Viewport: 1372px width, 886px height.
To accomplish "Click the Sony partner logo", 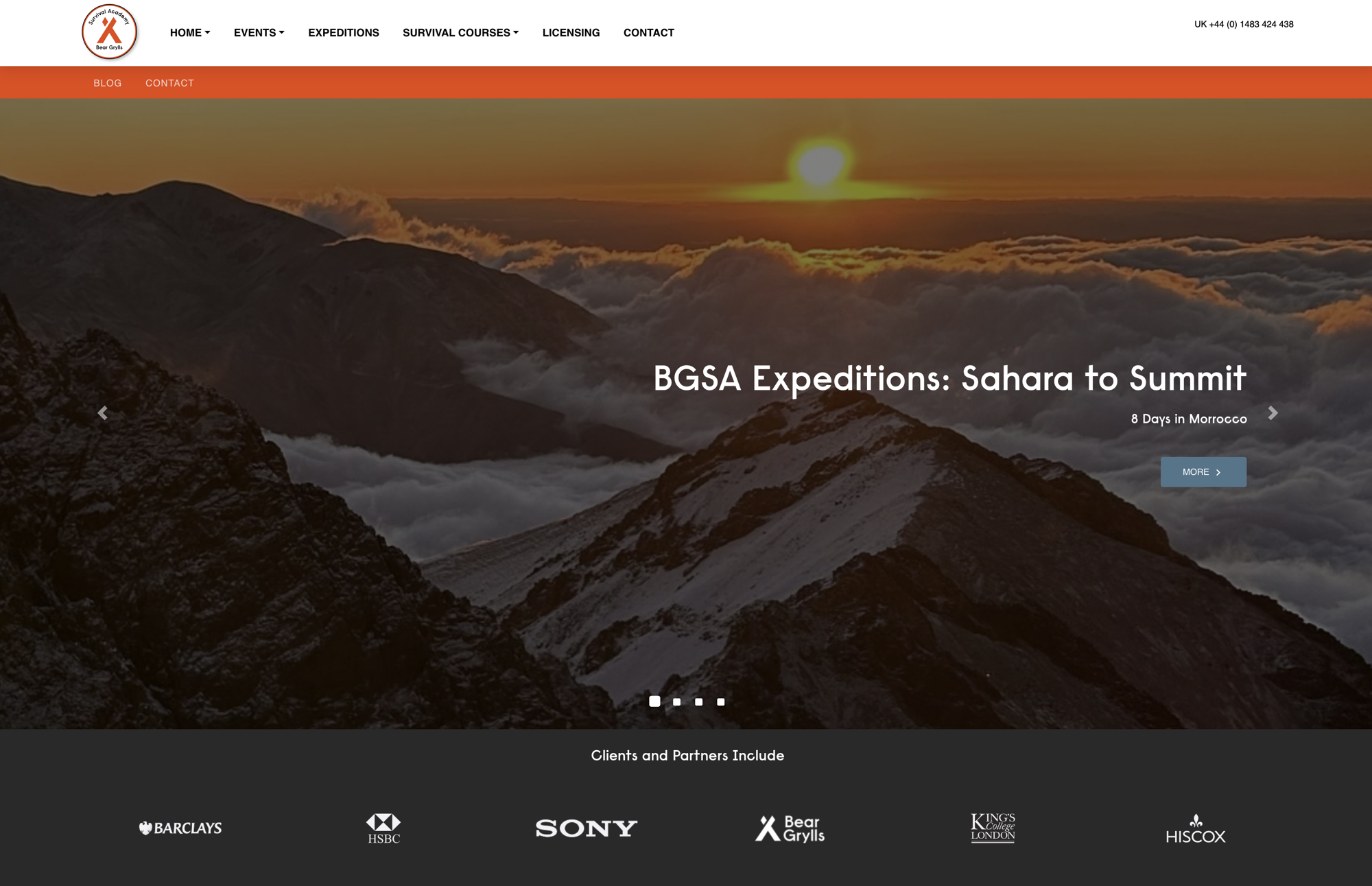I will 587,828.
